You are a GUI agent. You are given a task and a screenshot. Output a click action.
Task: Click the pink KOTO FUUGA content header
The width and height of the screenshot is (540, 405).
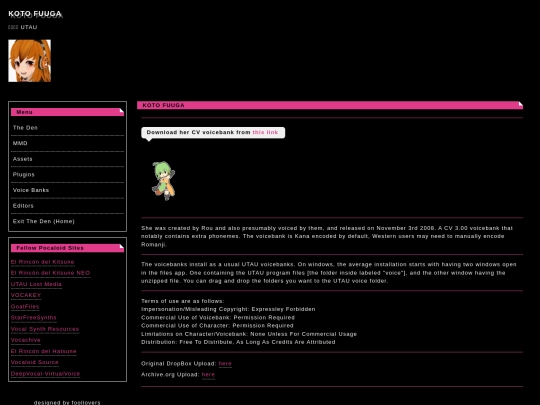330,105
